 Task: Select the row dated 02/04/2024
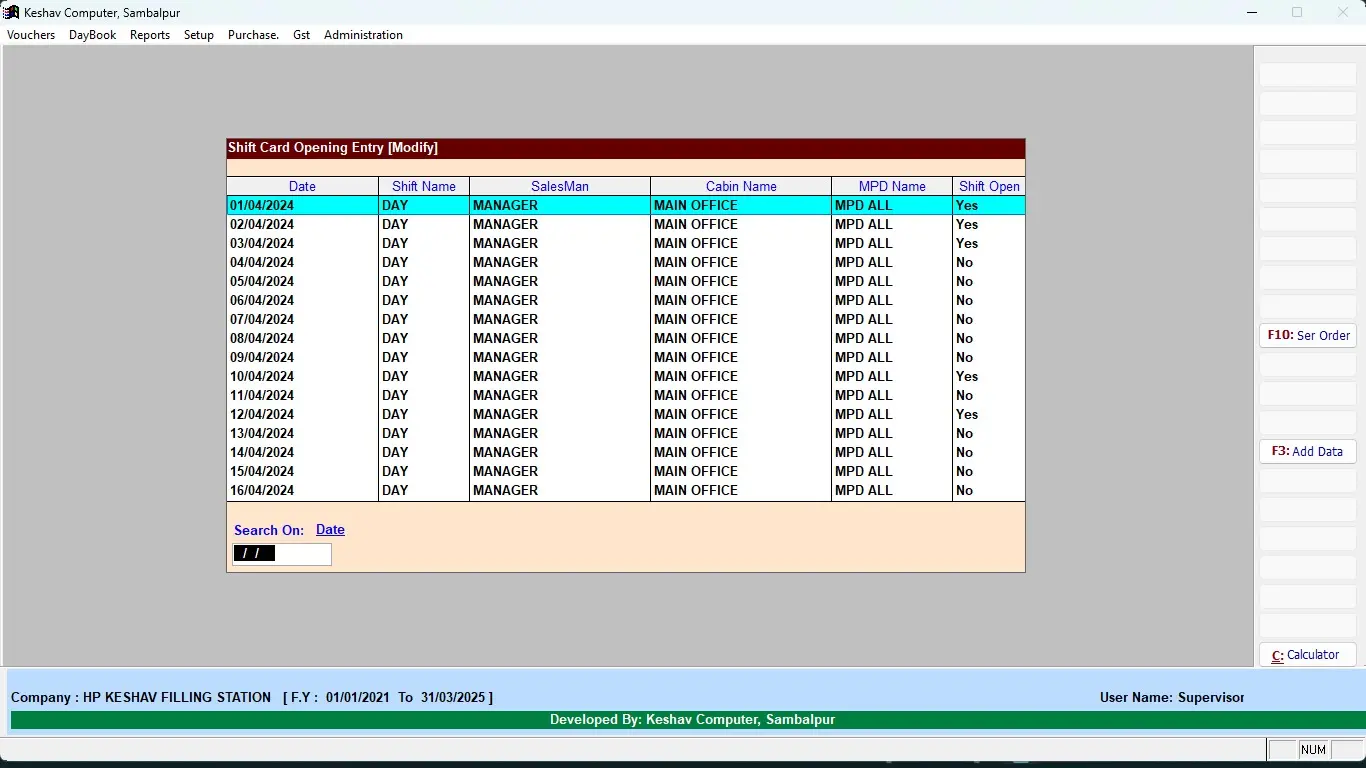626,224
